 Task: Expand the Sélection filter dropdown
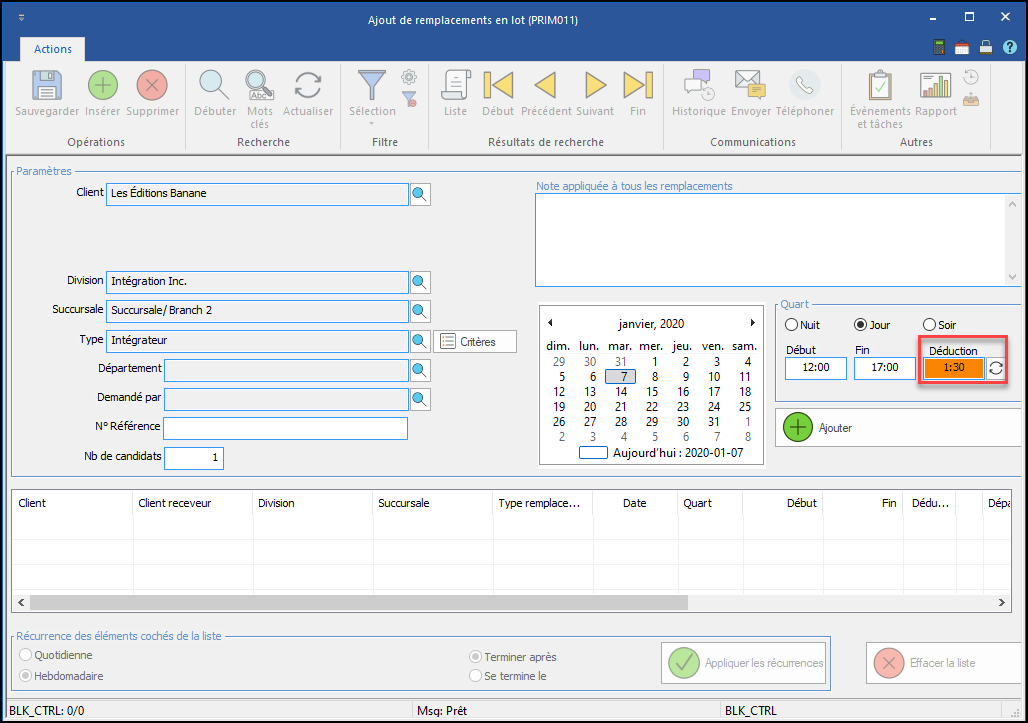372,123
